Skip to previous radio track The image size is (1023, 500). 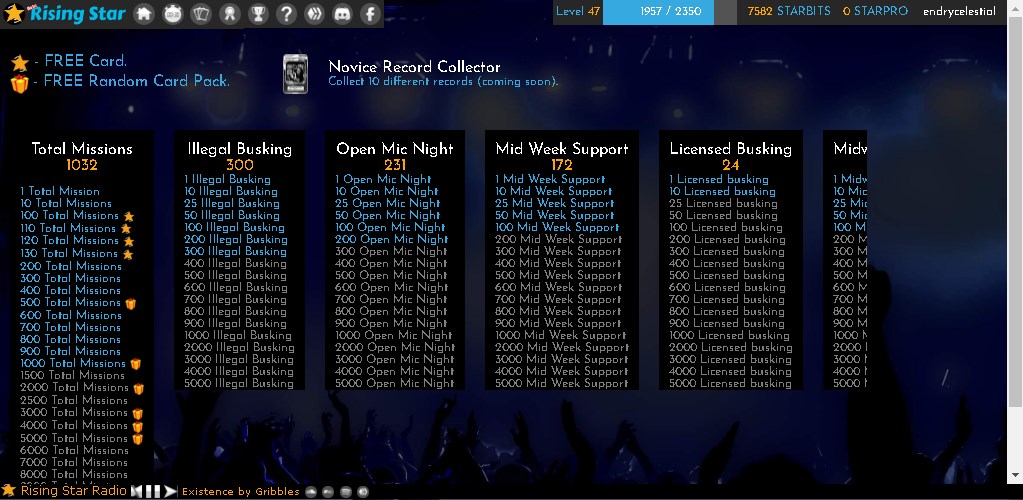coord(137,491)
